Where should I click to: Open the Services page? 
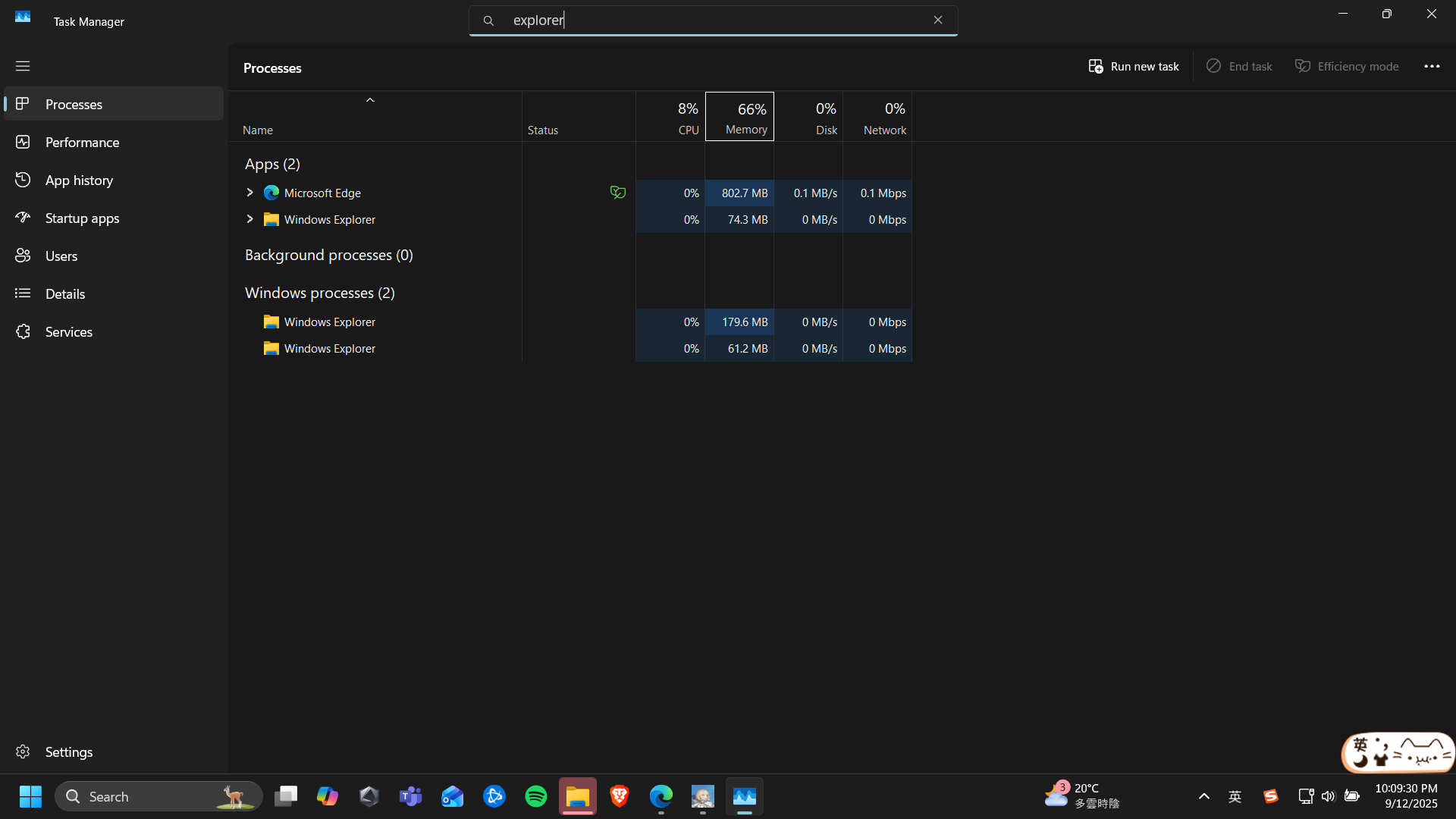pos(114,331)
